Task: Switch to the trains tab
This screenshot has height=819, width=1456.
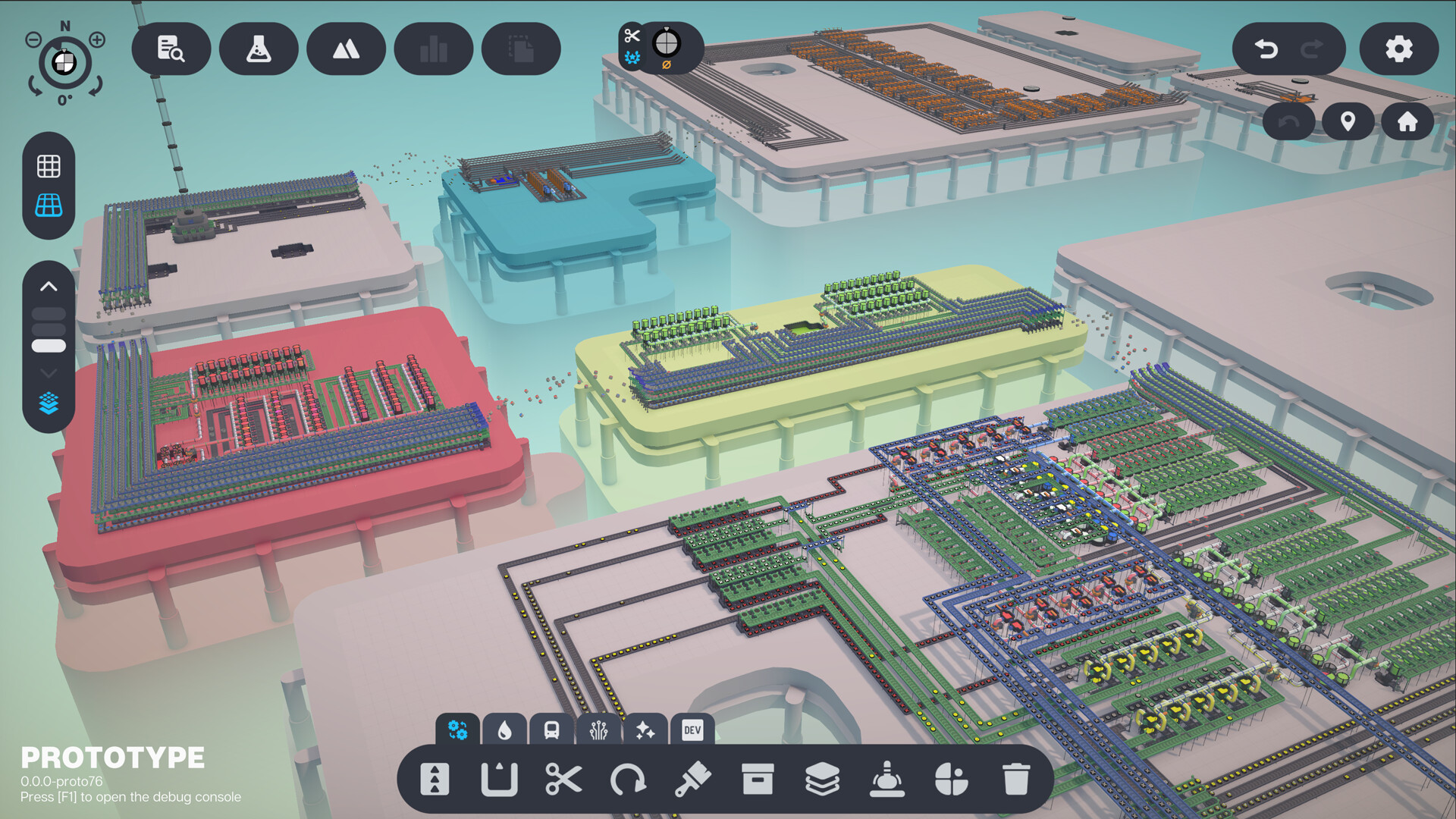Action: point(551,730)
